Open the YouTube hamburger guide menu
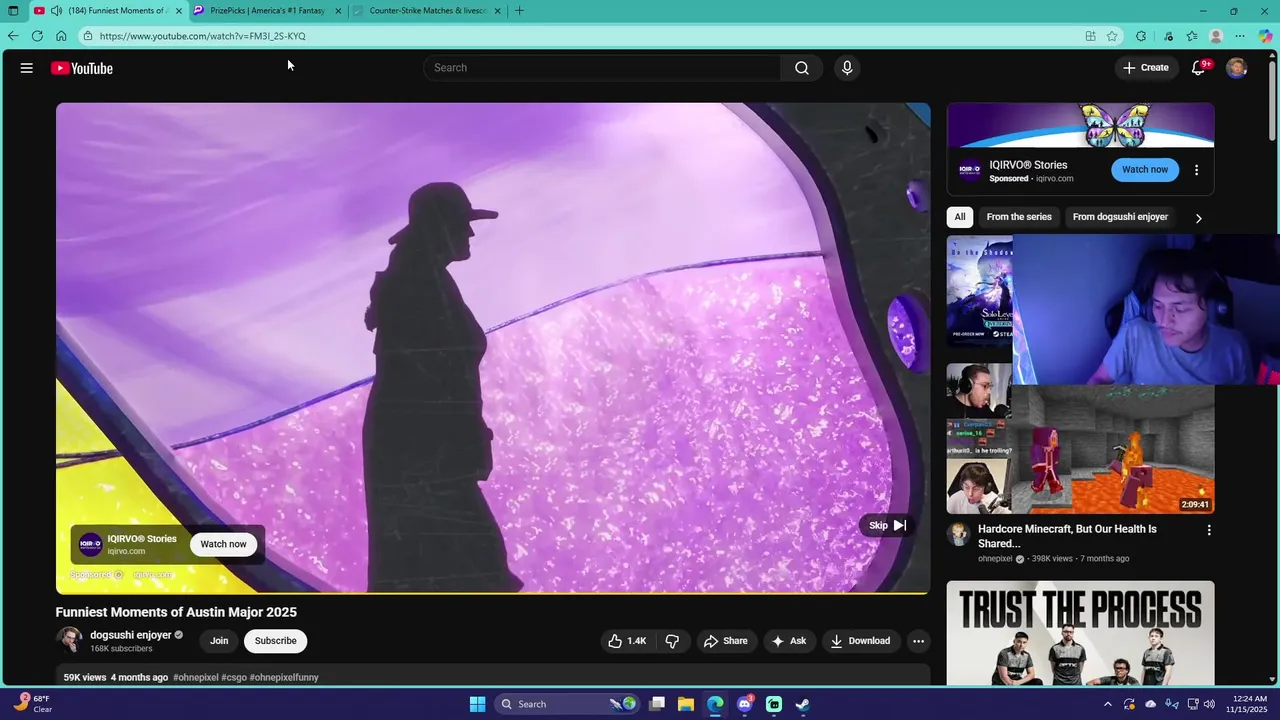This screenshot has height=720, width=1280. 27,68
